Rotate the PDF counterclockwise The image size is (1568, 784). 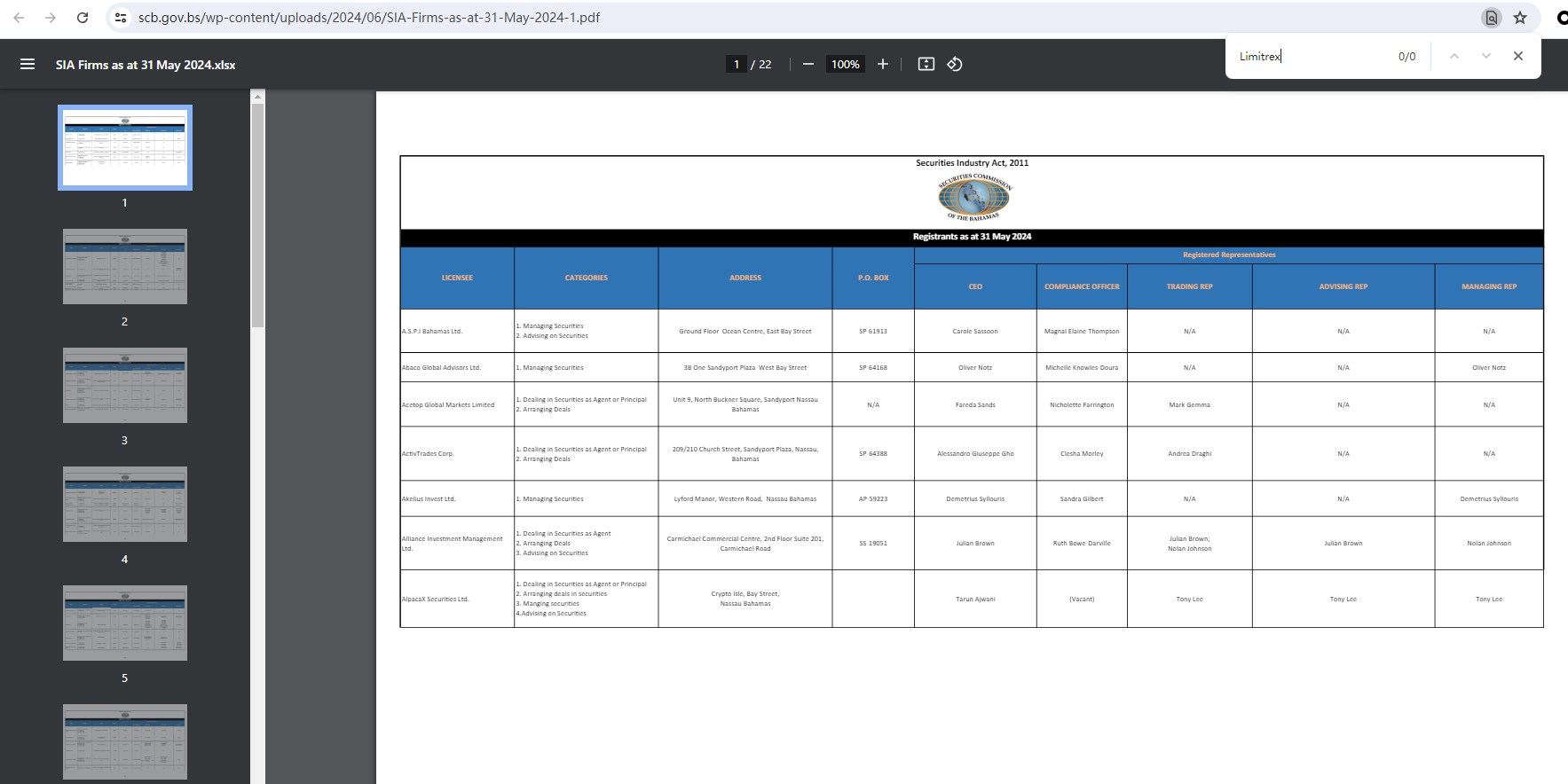(955, 64)
